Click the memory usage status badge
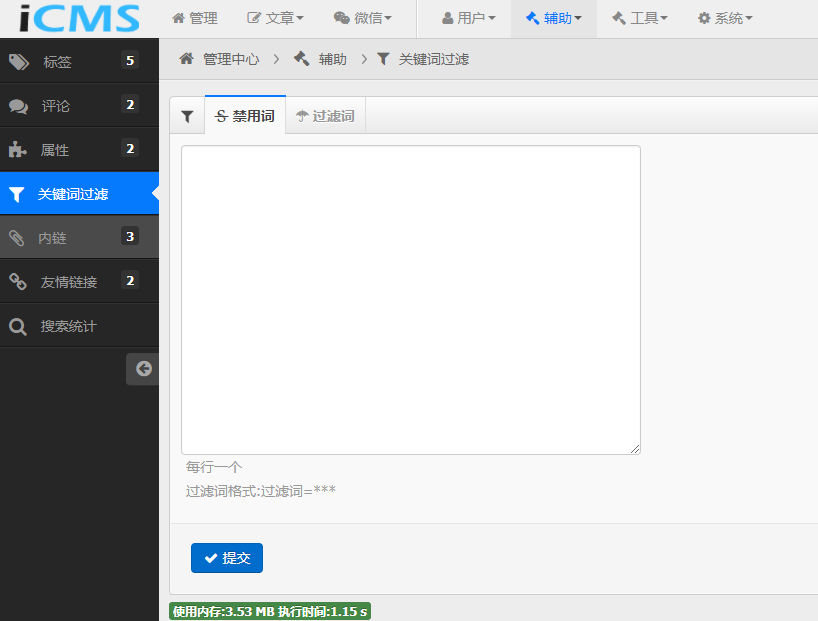 click(270, 611)
